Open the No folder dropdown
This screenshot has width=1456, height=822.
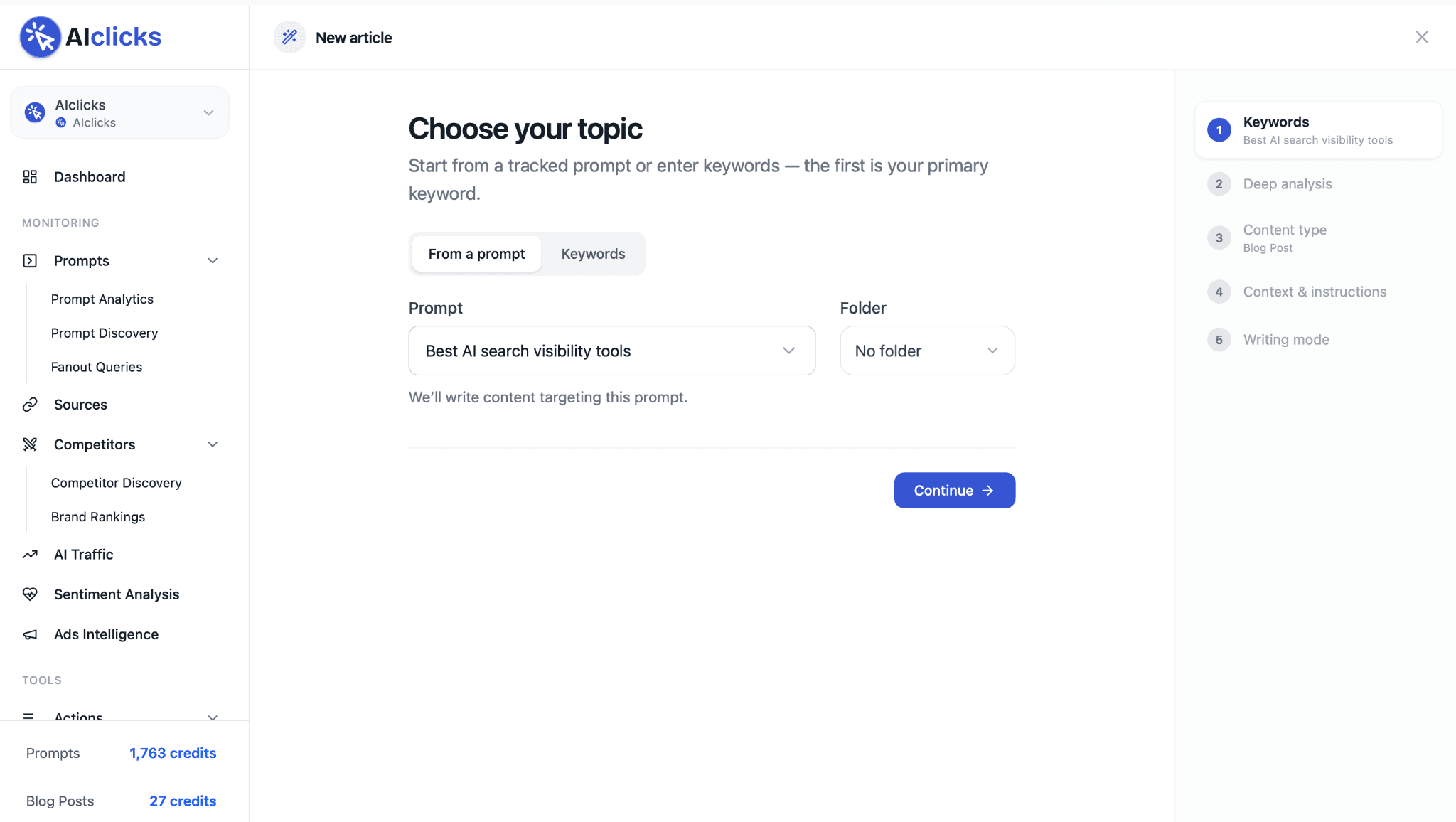point(927,351)
